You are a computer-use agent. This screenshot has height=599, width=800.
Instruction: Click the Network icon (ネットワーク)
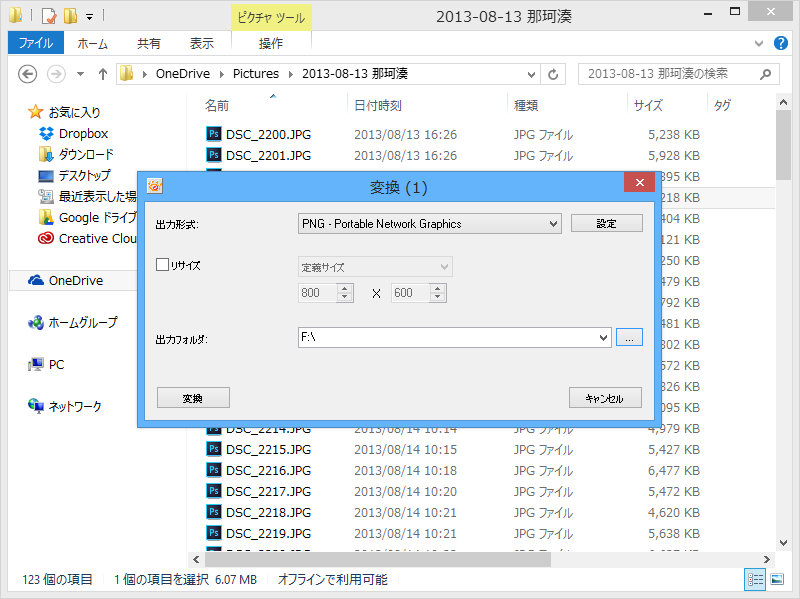(x=36, y=406)
